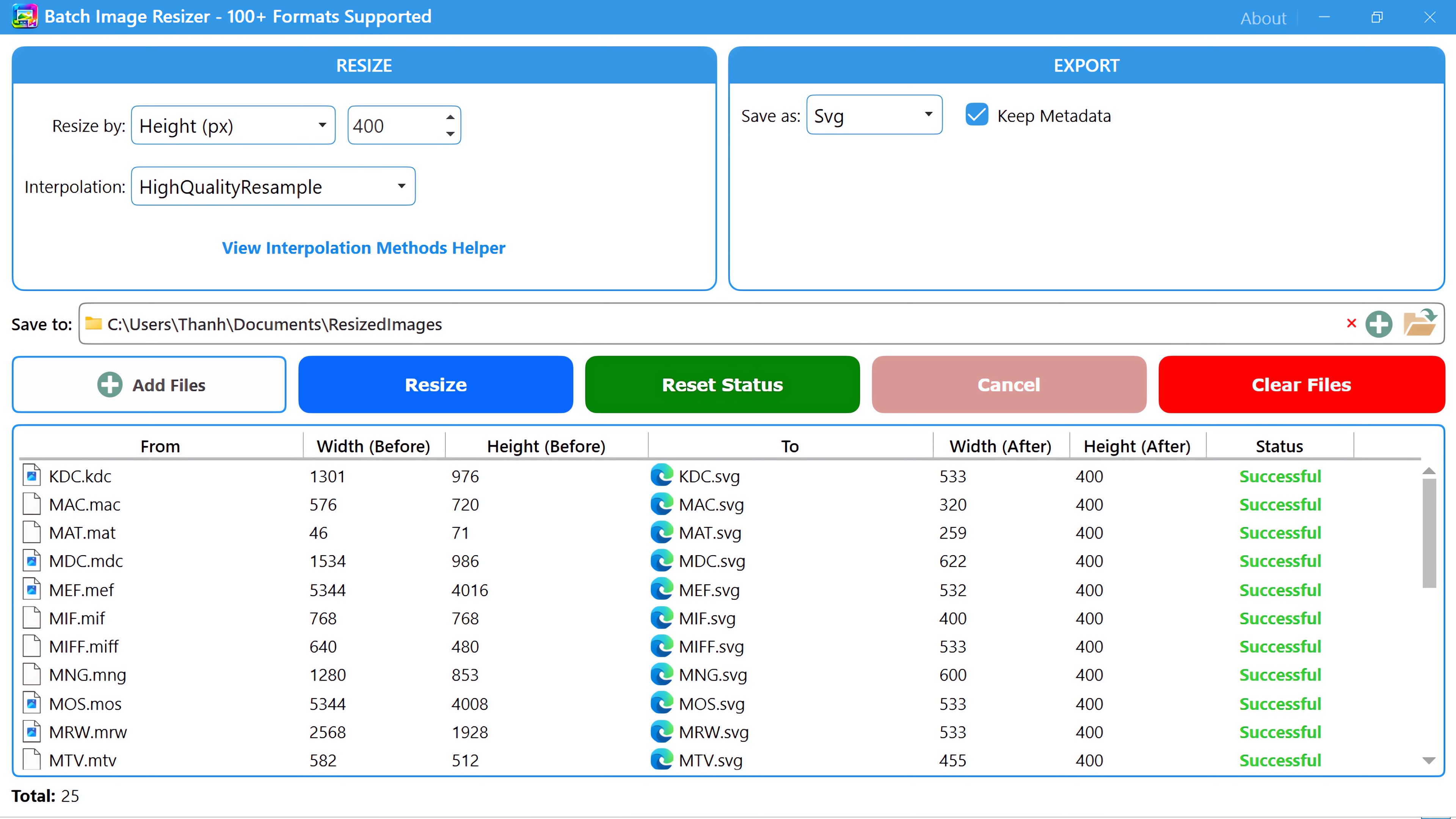This screenshot has width=1456, height=819.
Task: Expand the Interpolation method dropdown
Action: pyautogui.click(x=273, y=187)
